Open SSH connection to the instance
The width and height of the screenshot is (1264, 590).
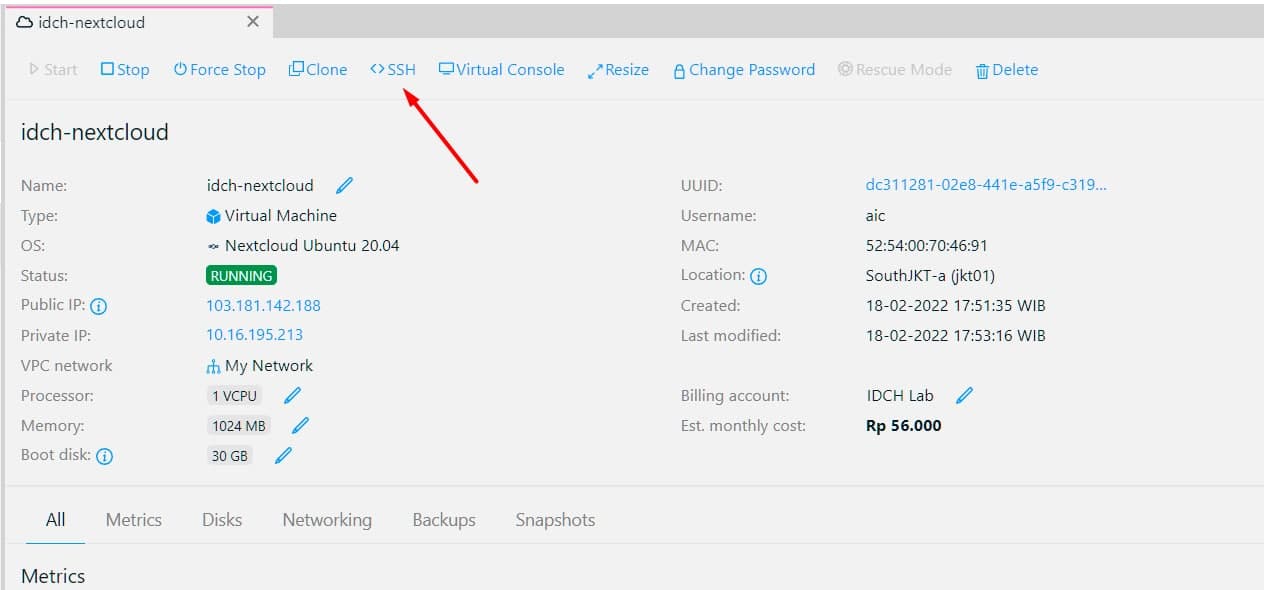[x=392, y=70]
